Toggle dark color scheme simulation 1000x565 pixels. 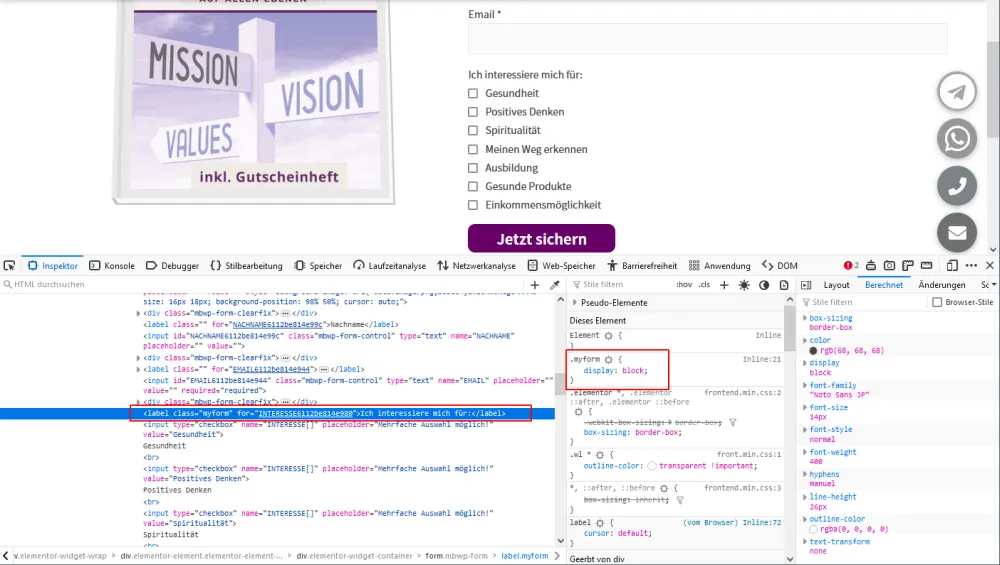764,285
